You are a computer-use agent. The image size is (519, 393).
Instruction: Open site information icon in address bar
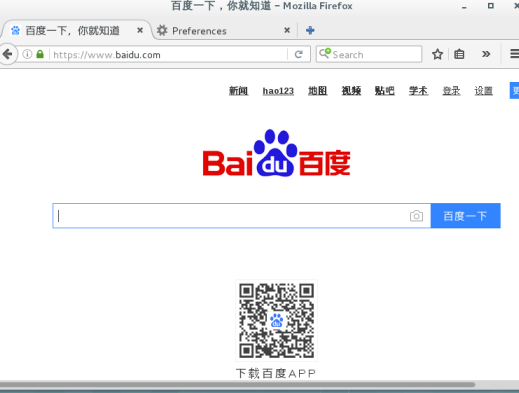[x=27, y=54]
